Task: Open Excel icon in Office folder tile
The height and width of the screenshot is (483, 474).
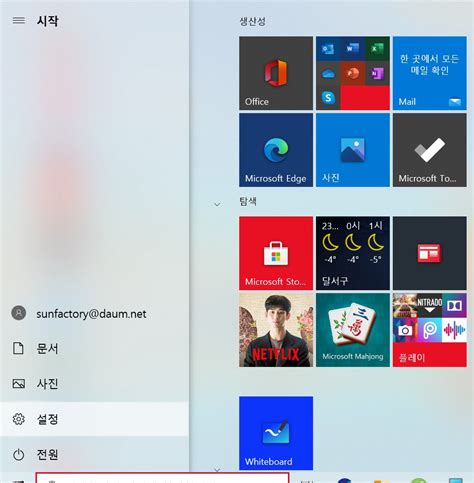Action: click(x=377, y=49)
